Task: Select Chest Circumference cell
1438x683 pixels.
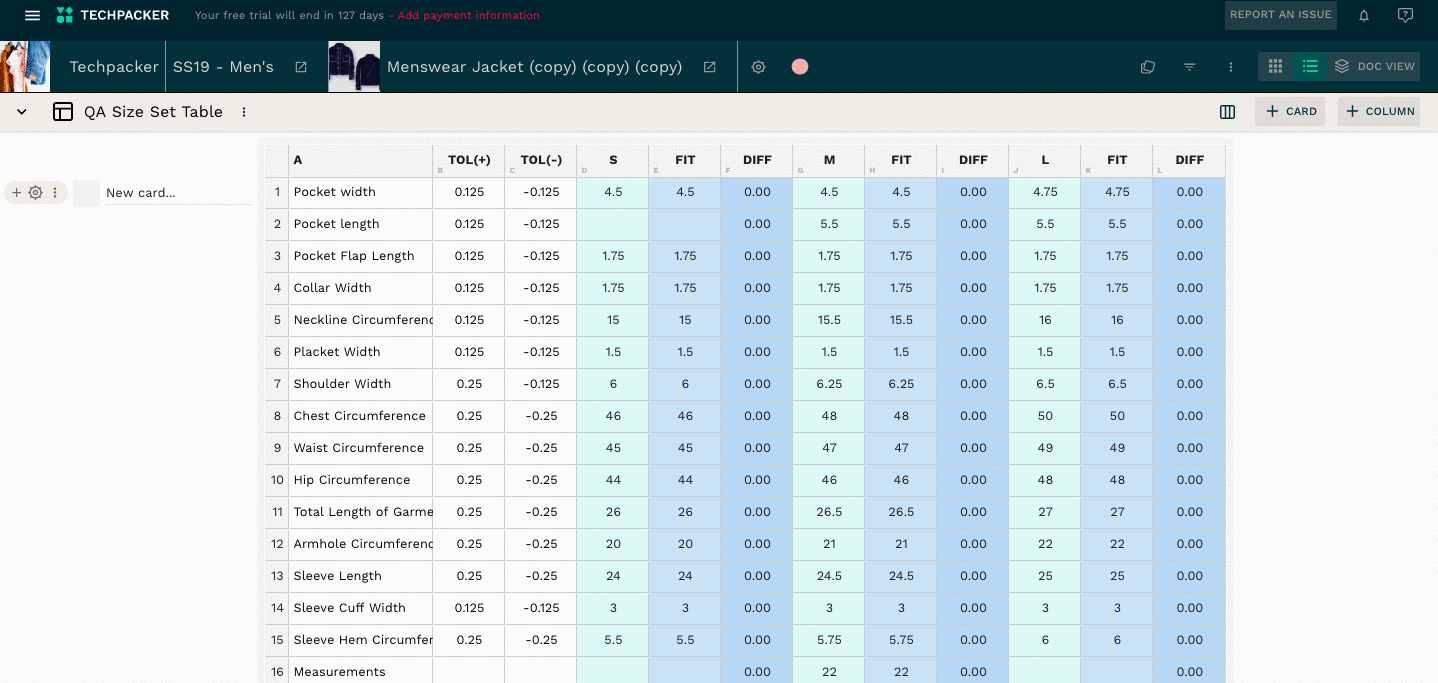Action: pos(360,416)
